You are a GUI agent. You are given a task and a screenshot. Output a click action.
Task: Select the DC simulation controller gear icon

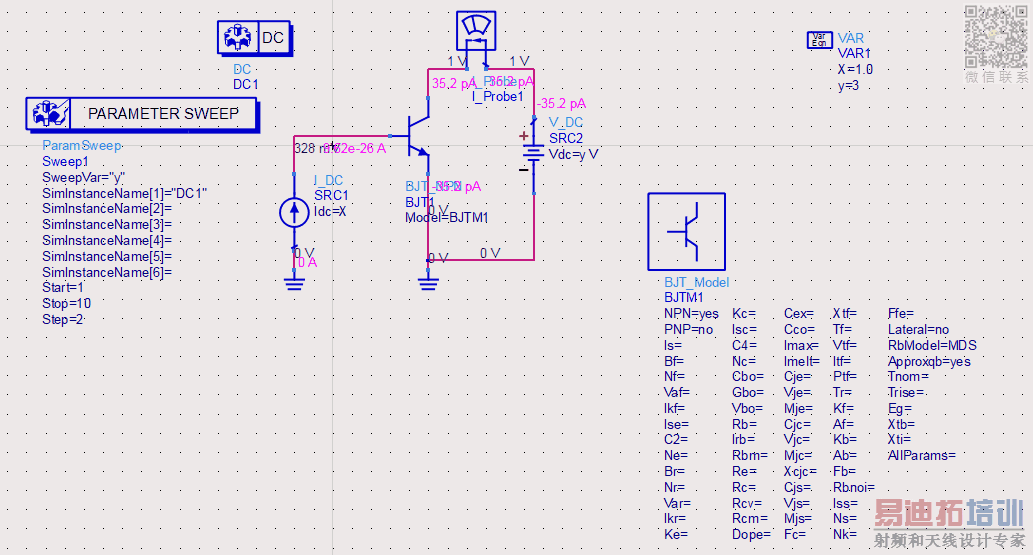click(x=238, y=38)
